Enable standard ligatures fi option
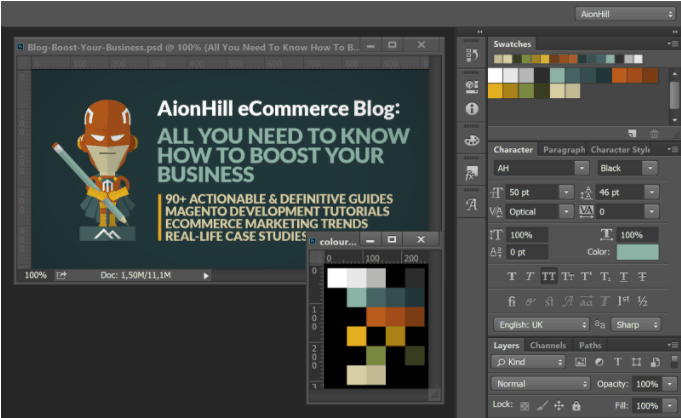Screen dimensions: 681x418 [512, 301]
